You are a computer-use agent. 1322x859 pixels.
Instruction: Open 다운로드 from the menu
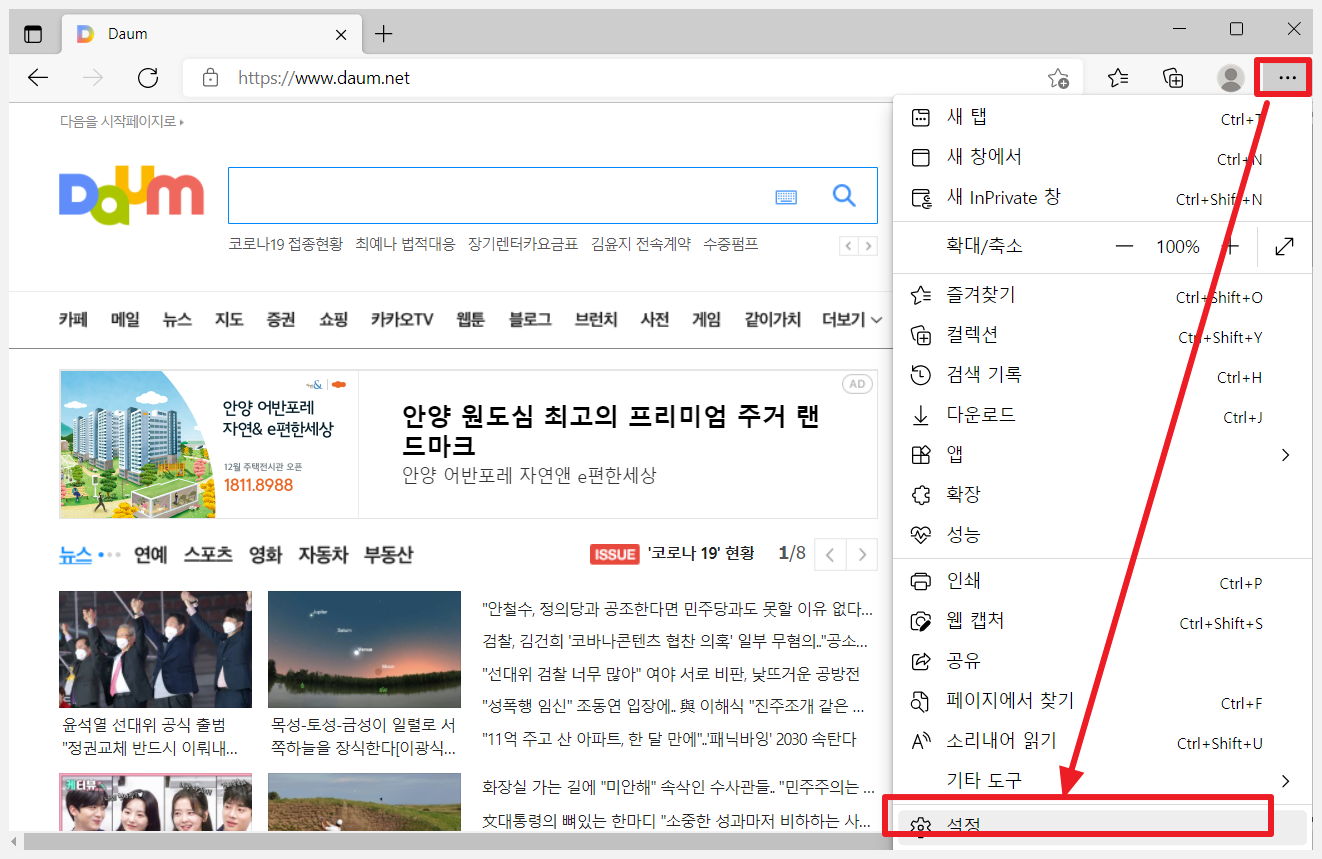[1102, 416]
